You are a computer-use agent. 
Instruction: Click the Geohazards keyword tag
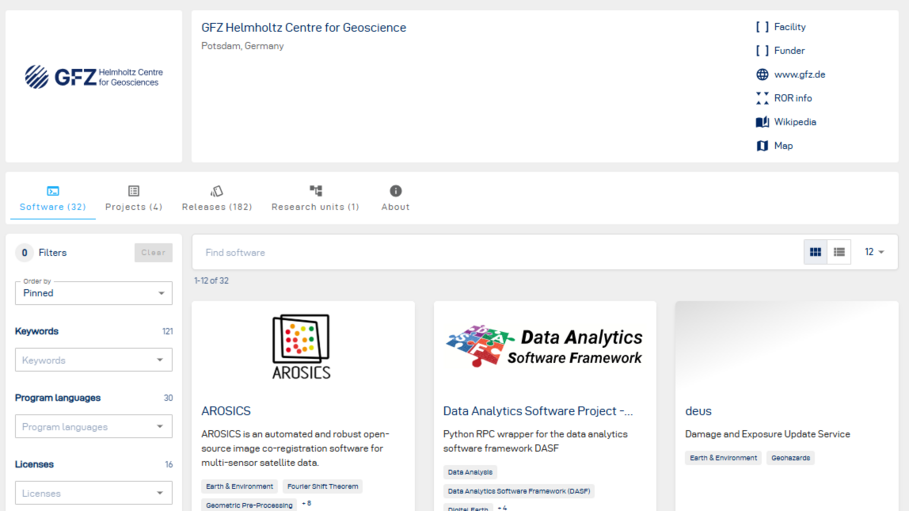point(791,458)
